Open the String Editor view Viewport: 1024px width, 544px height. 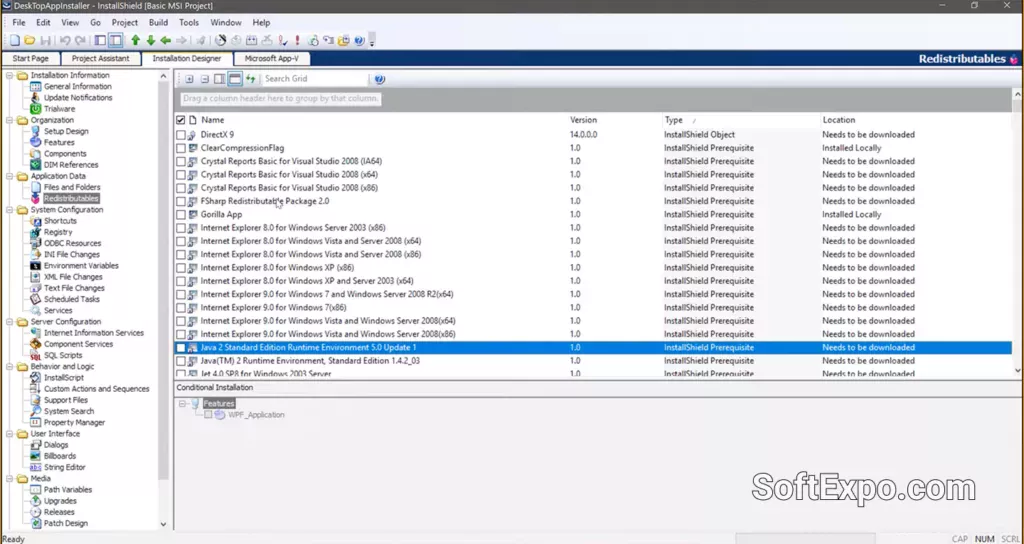click(64, 468)
